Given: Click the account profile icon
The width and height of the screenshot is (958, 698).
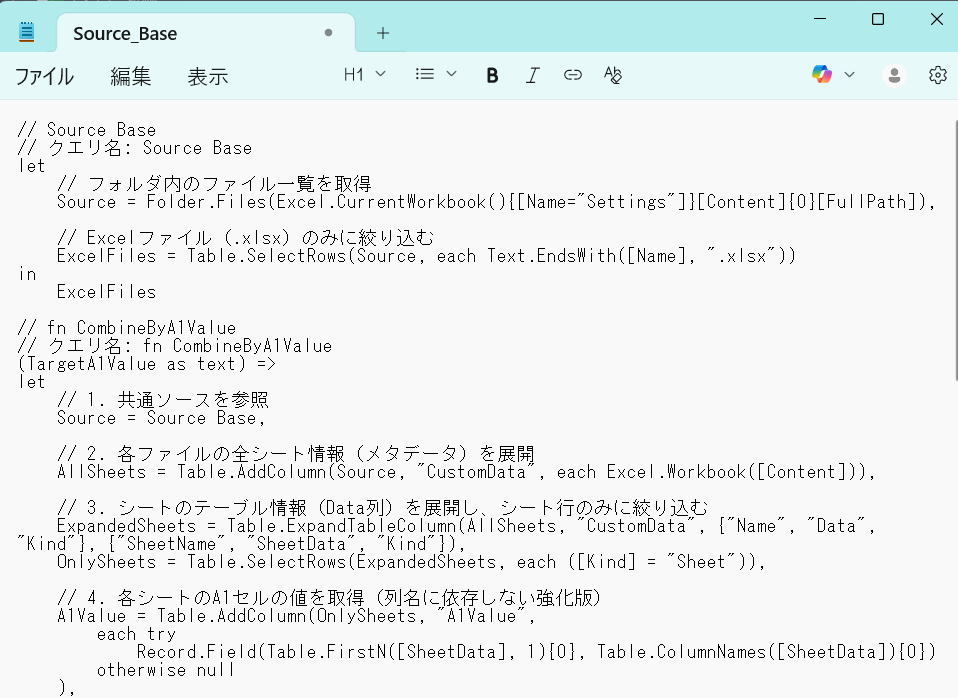Looking at the screenshot, I should click(894, 75).
